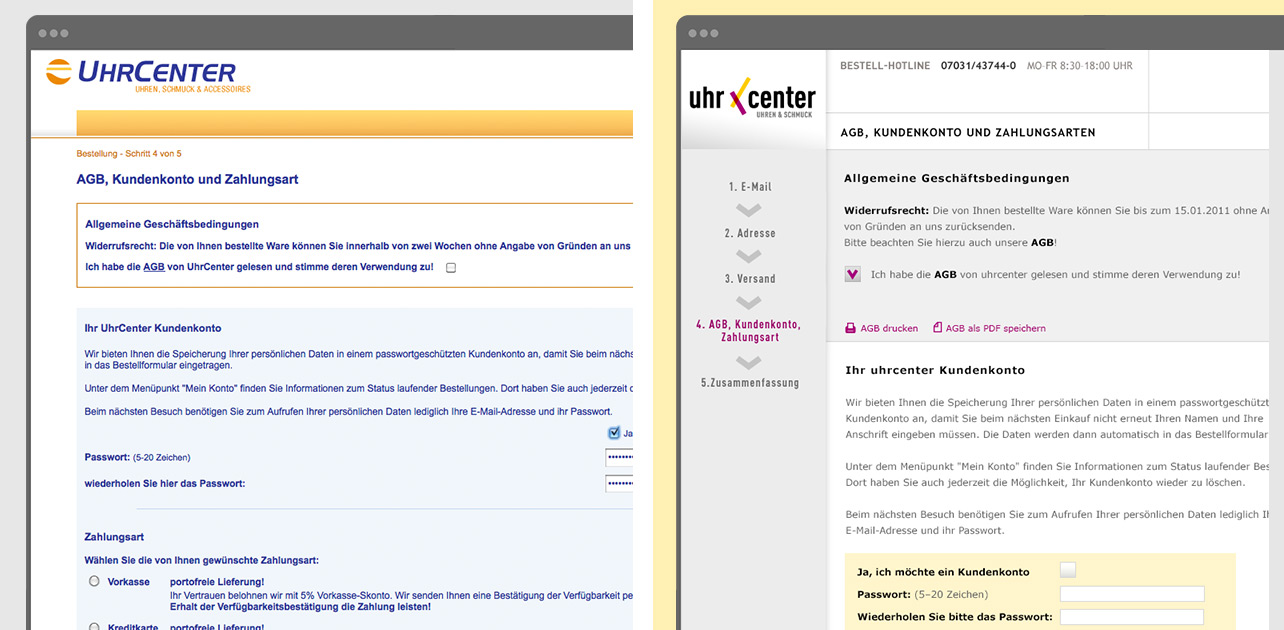Tick the 'Ja, ich möchte ein Kundenkonto' checkbox

click(1068, 571)
